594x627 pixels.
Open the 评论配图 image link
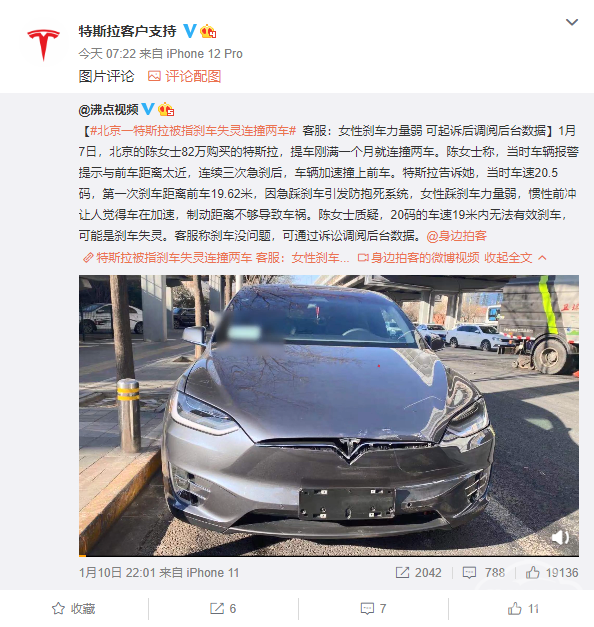[184, 76]
